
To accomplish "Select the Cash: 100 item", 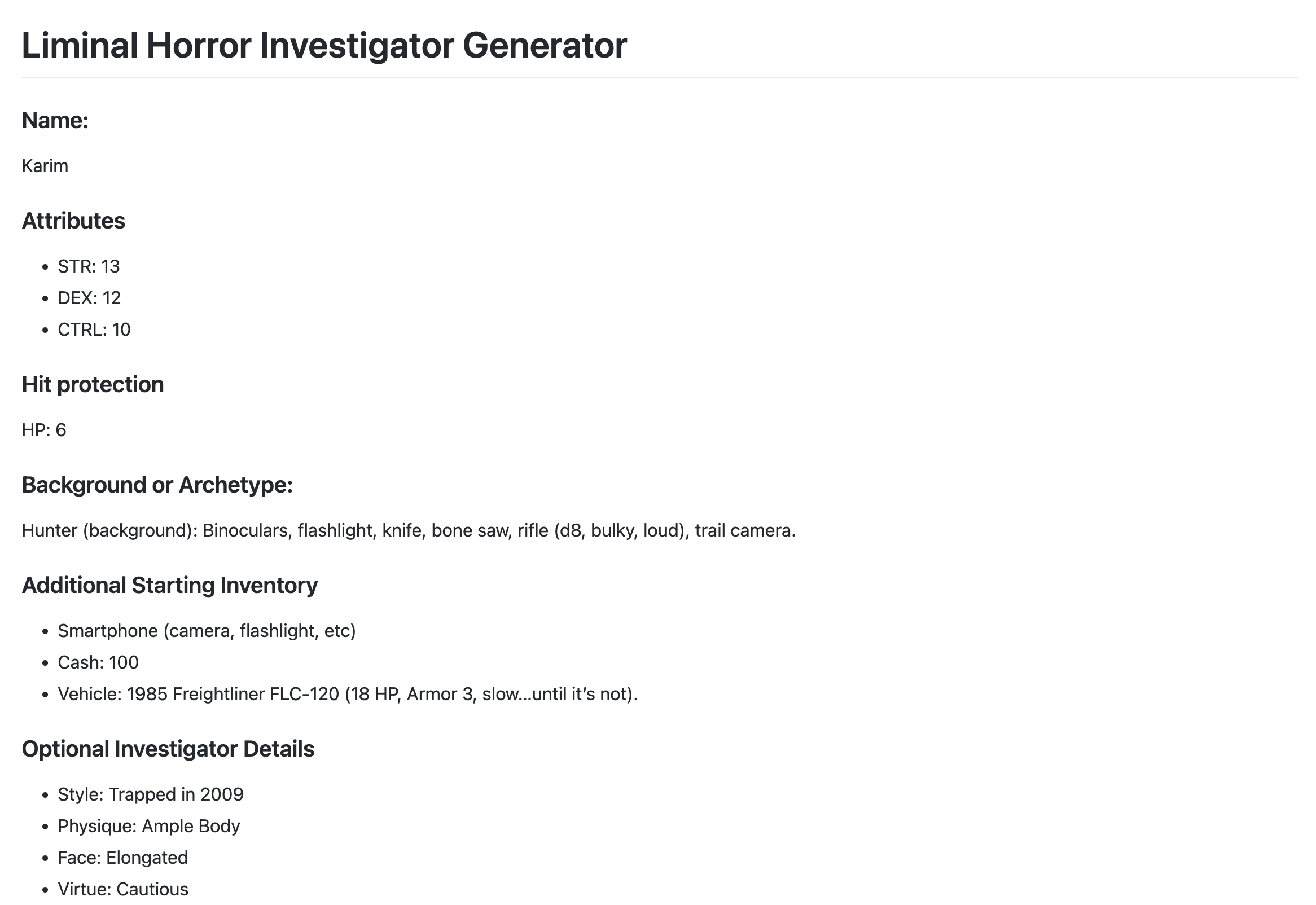I will pos(98,663).
